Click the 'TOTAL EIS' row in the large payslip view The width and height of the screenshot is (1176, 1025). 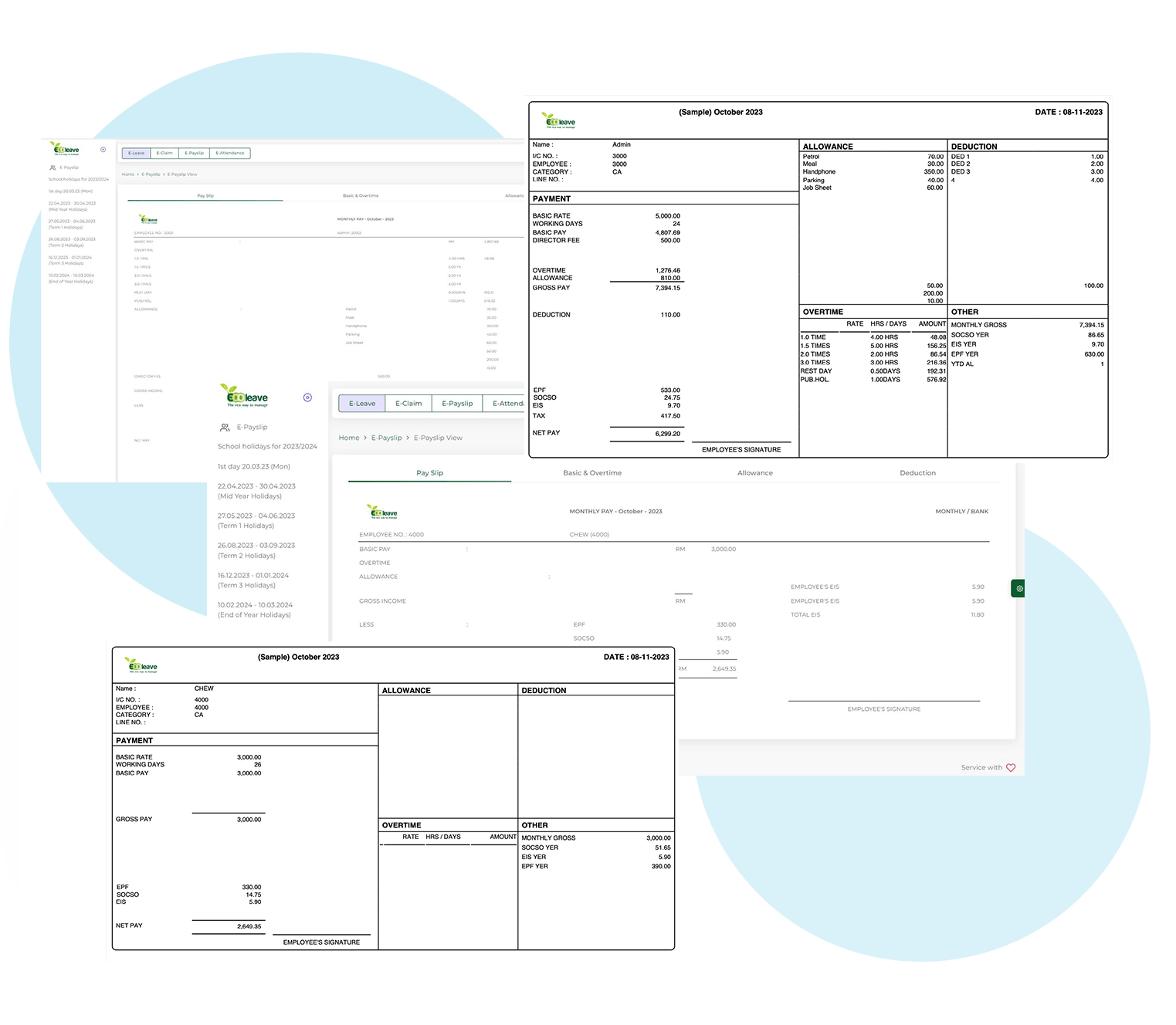[887, 614]
